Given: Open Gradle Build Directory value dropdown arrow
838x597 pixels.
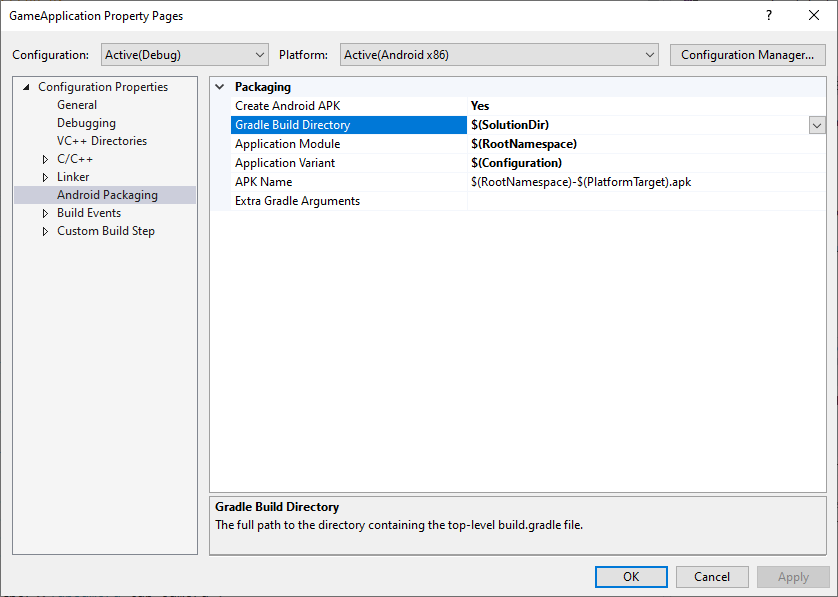Looking at the screenshot, I should (817, 125).
